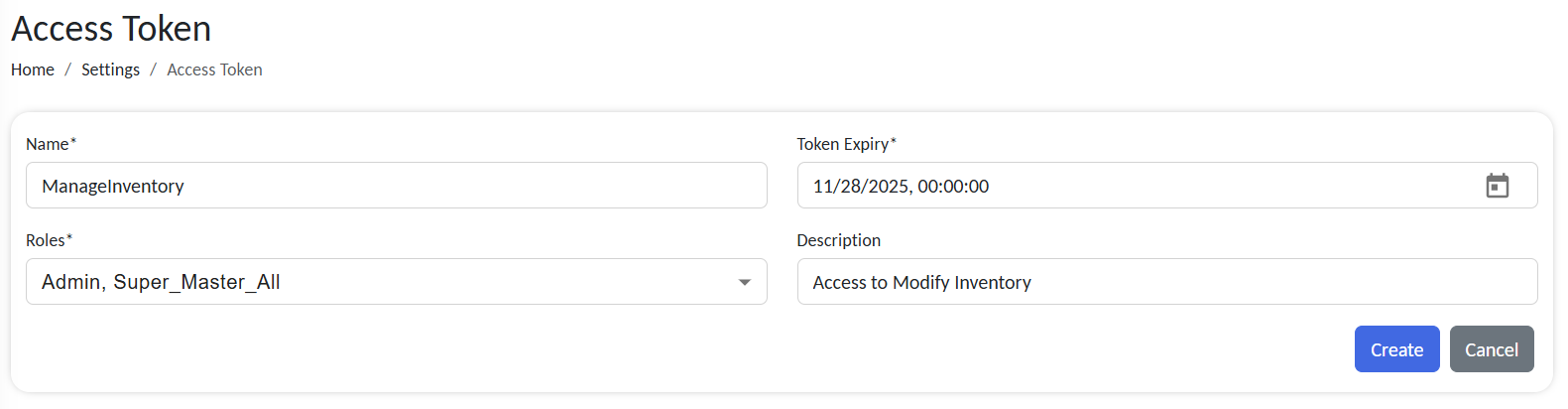Select the hours segment of expiry time
The height and width of the screenshot is (409, 1568).
[x=927, y=187]
